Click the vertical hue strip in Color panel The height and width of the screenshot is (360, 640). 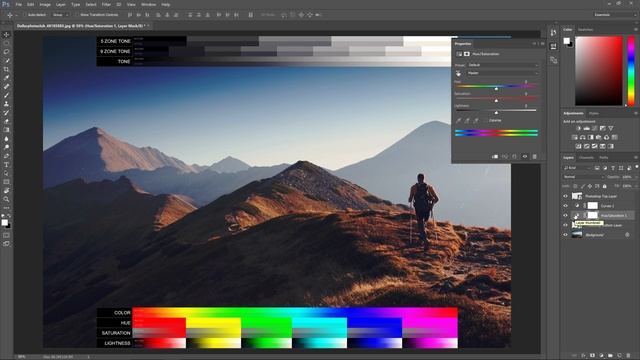[631, 71]
